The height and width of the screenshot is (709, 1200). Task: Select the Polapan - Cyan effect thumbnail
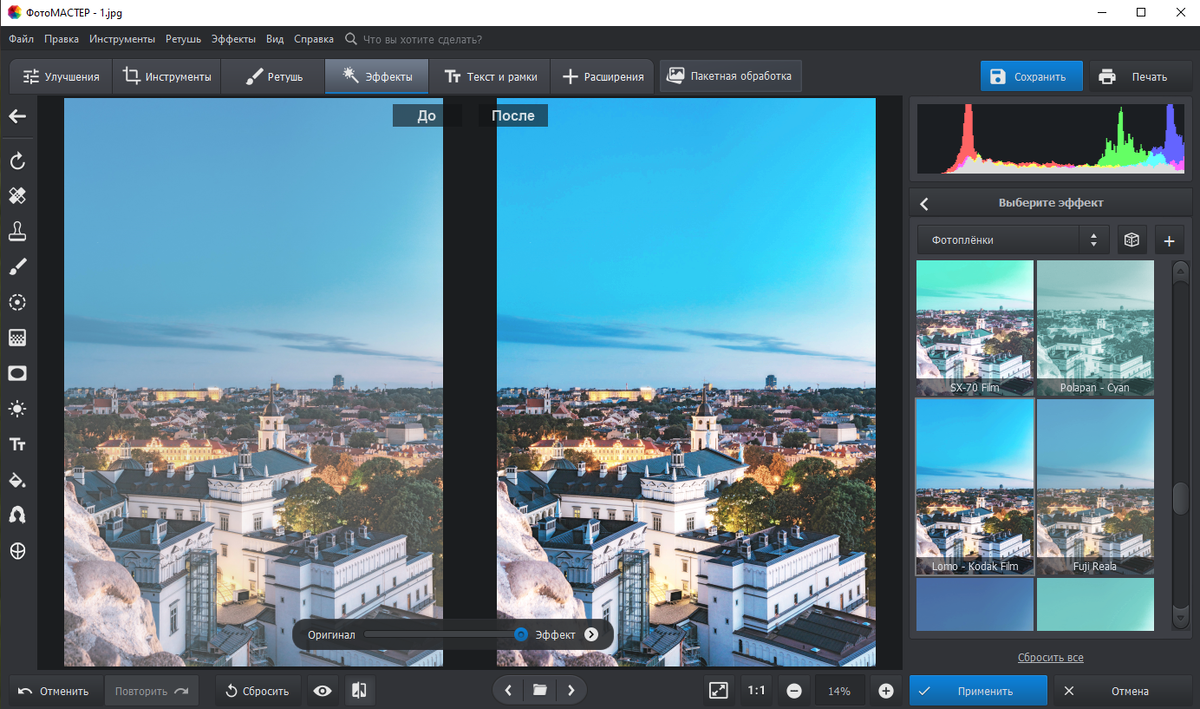point(1095,329)
